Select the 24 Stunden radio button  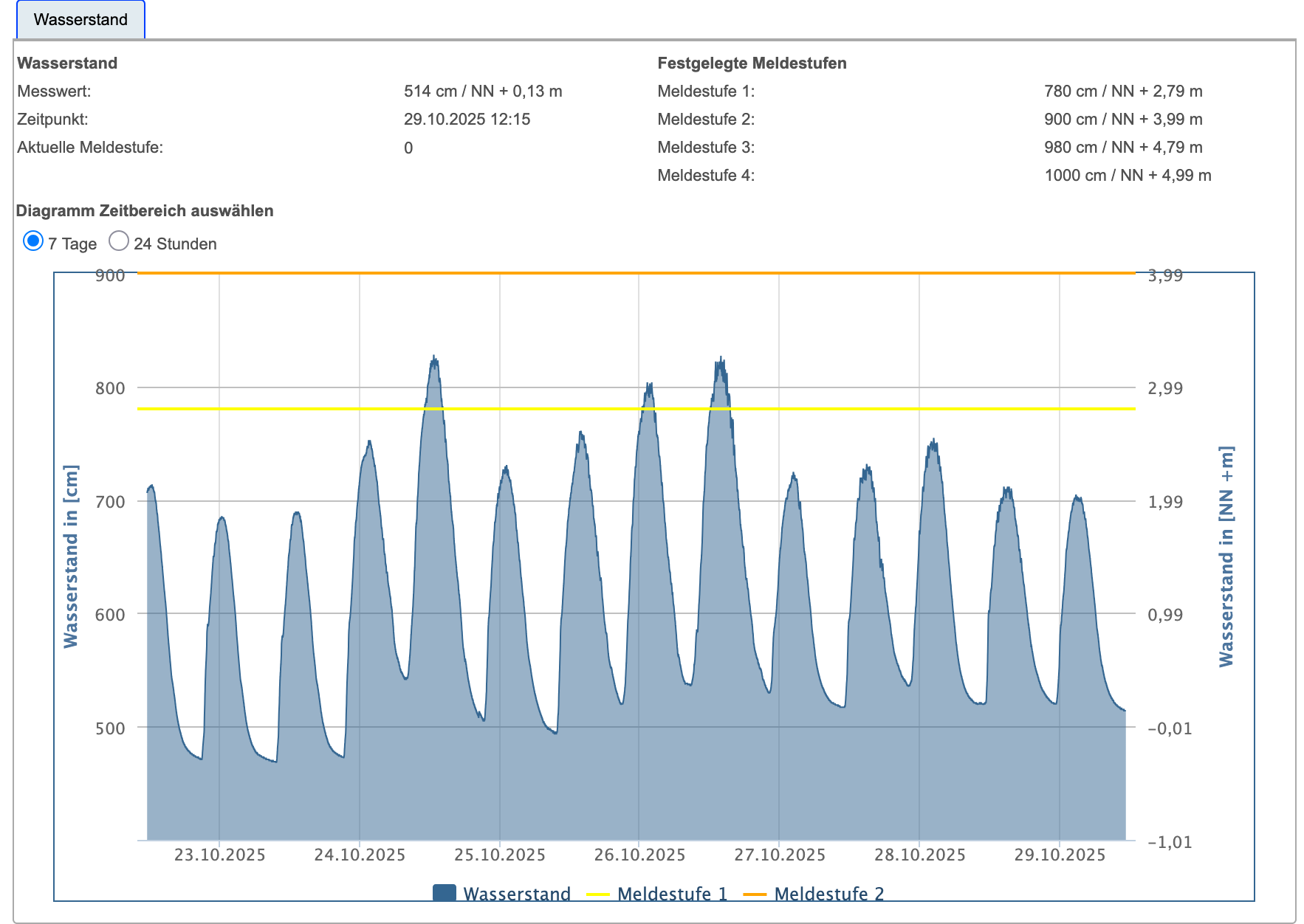coord(119,241)
